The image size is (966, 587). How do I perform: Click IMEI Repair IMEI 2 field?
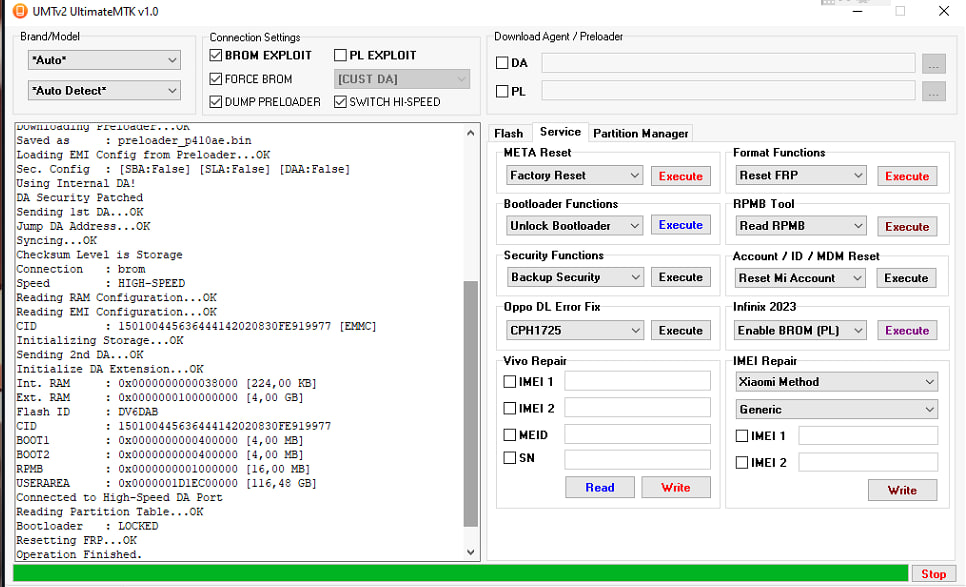pyautogui.click(x=869, y=462)
